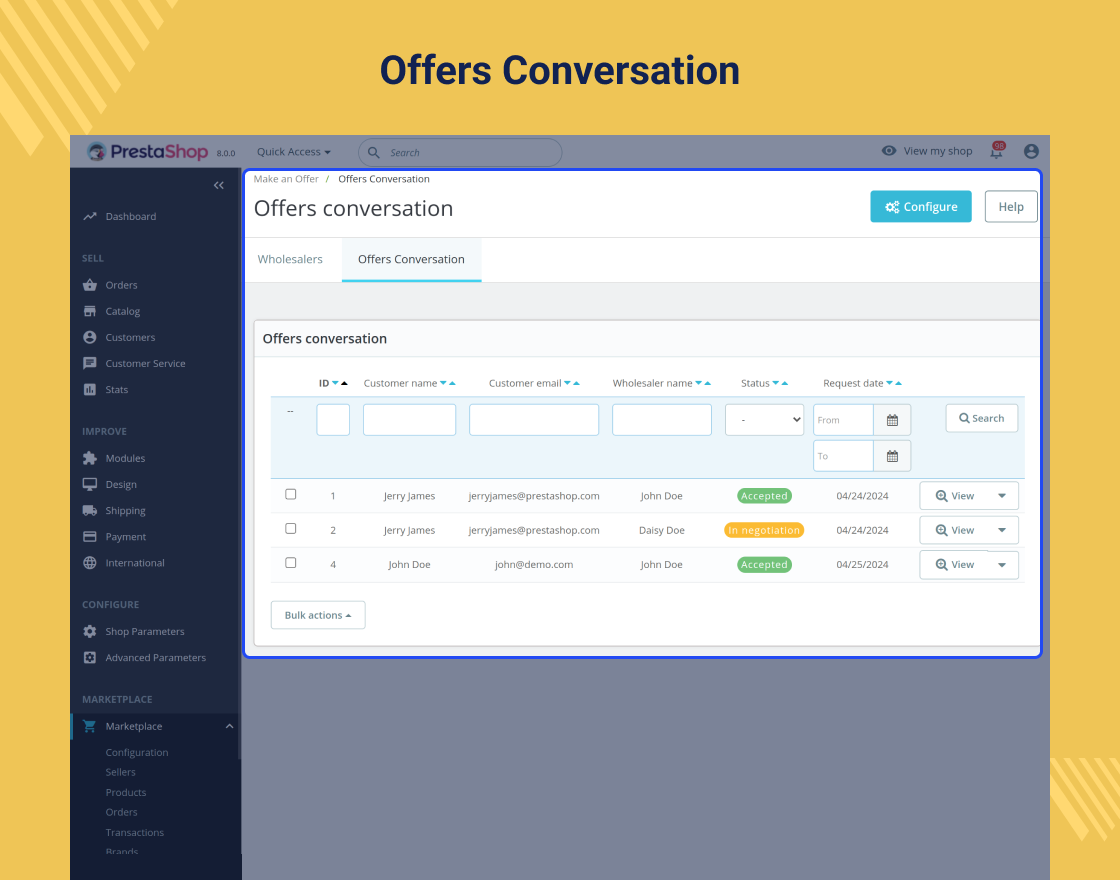Click the International globe icon
This screenshot has width=1120, height=880.
(x=89, y=563)
